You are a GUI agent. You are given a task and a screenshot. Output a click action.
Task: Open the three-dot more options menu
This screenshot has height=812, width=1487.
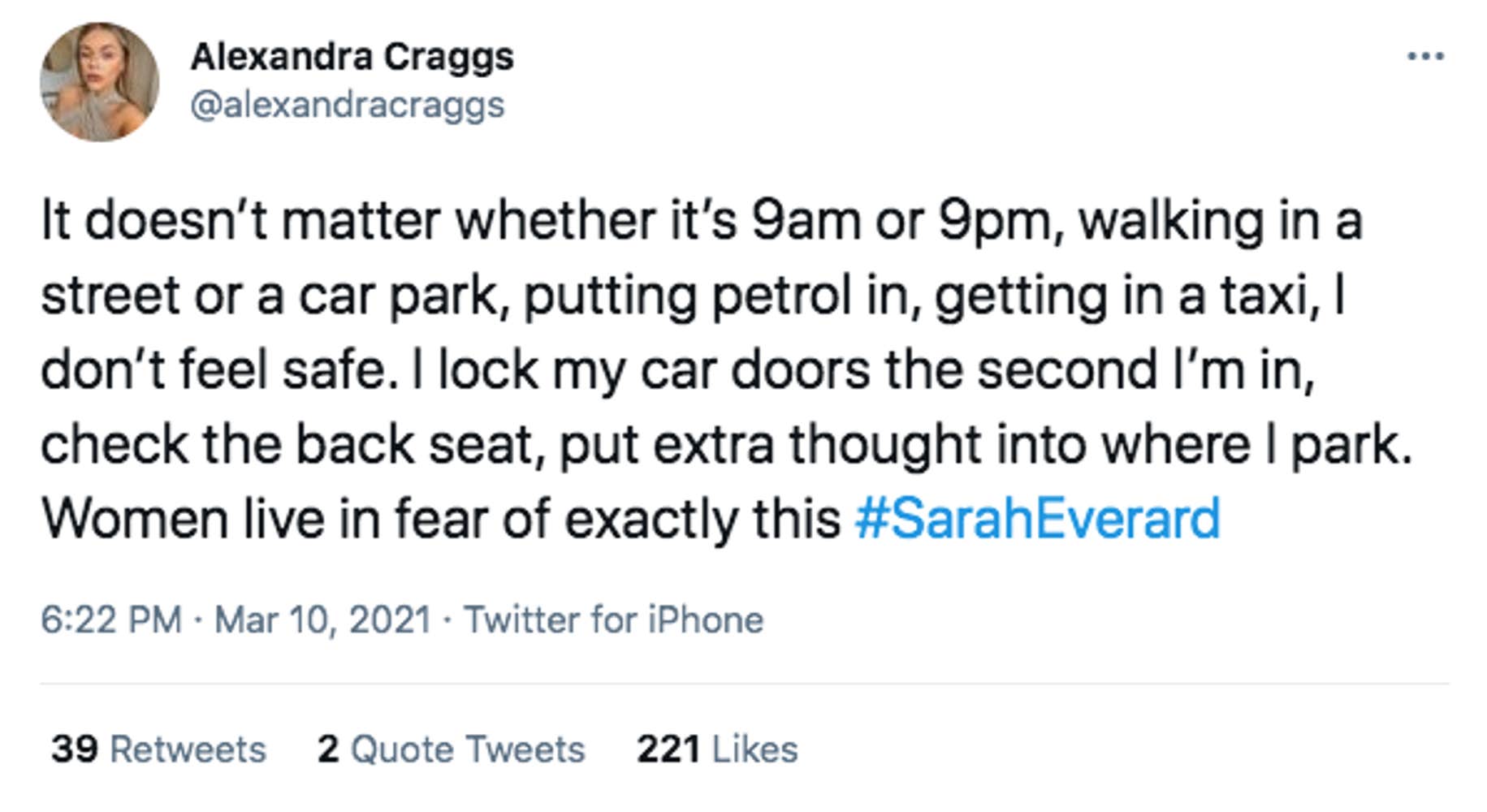[1425, 56]
